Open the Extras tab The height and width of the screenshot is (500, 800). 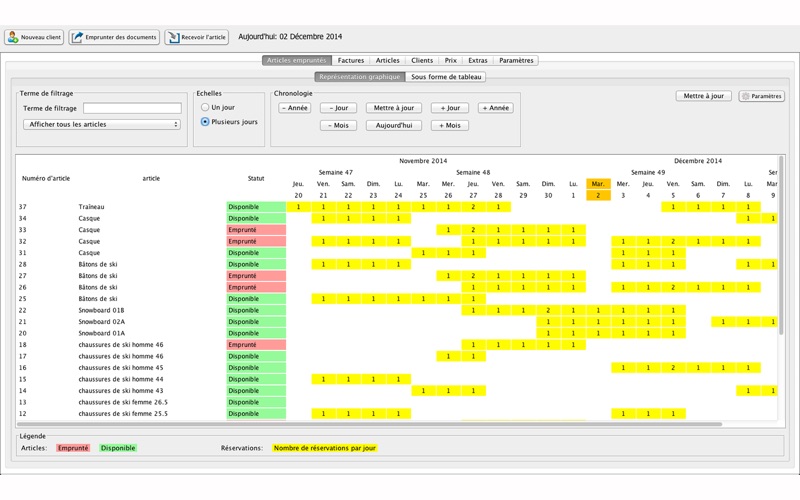[x=478, y=60]
